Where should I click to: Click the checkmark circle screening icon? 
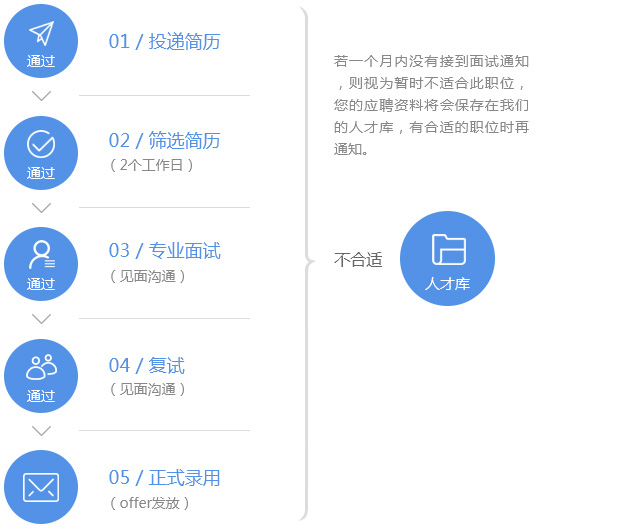[41, 145]
